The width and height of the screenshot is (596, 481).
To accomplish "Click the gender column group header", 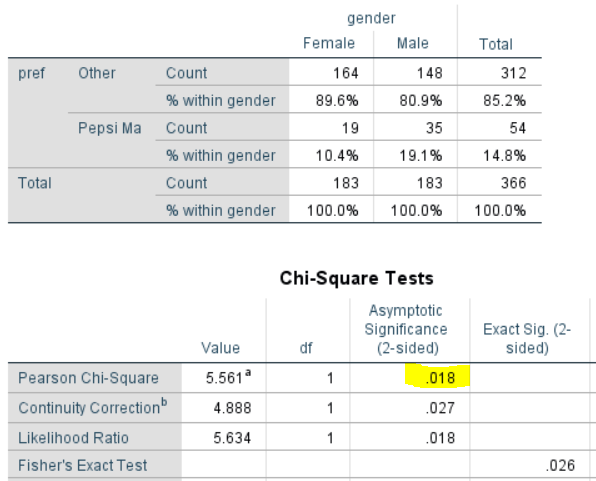I will (x=371, y=18).
